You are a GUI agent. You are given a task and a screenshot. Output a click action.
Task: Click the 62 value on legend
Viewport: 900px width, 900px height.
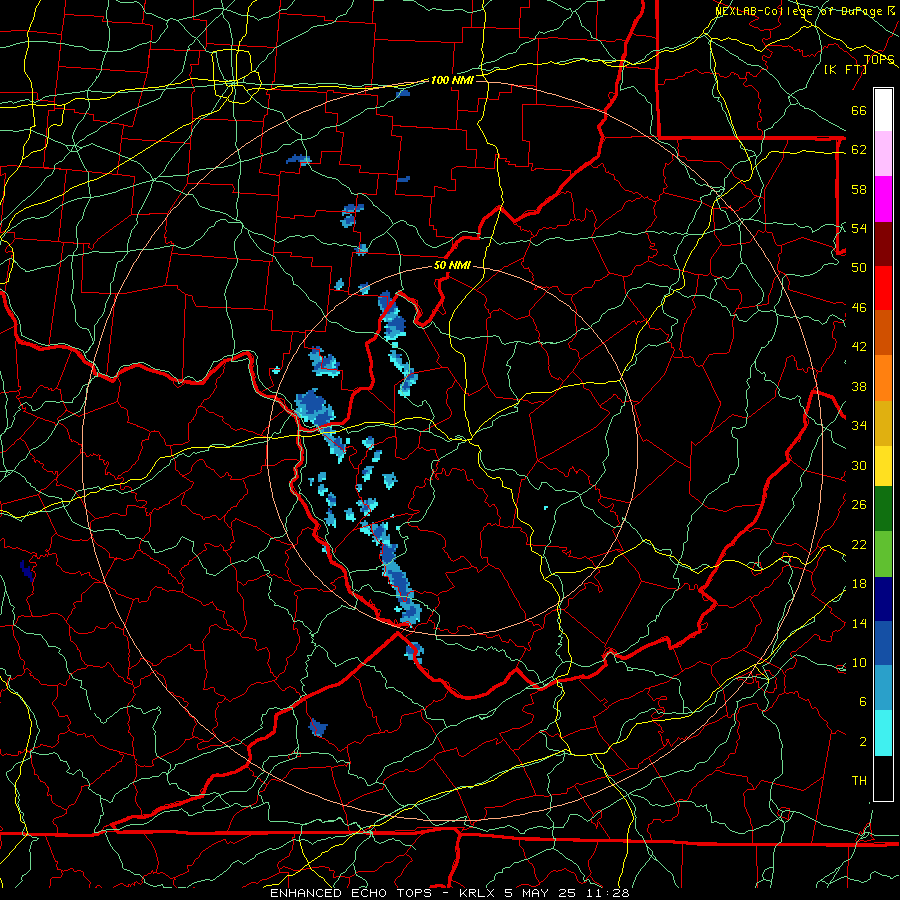[x=859, y=150]
